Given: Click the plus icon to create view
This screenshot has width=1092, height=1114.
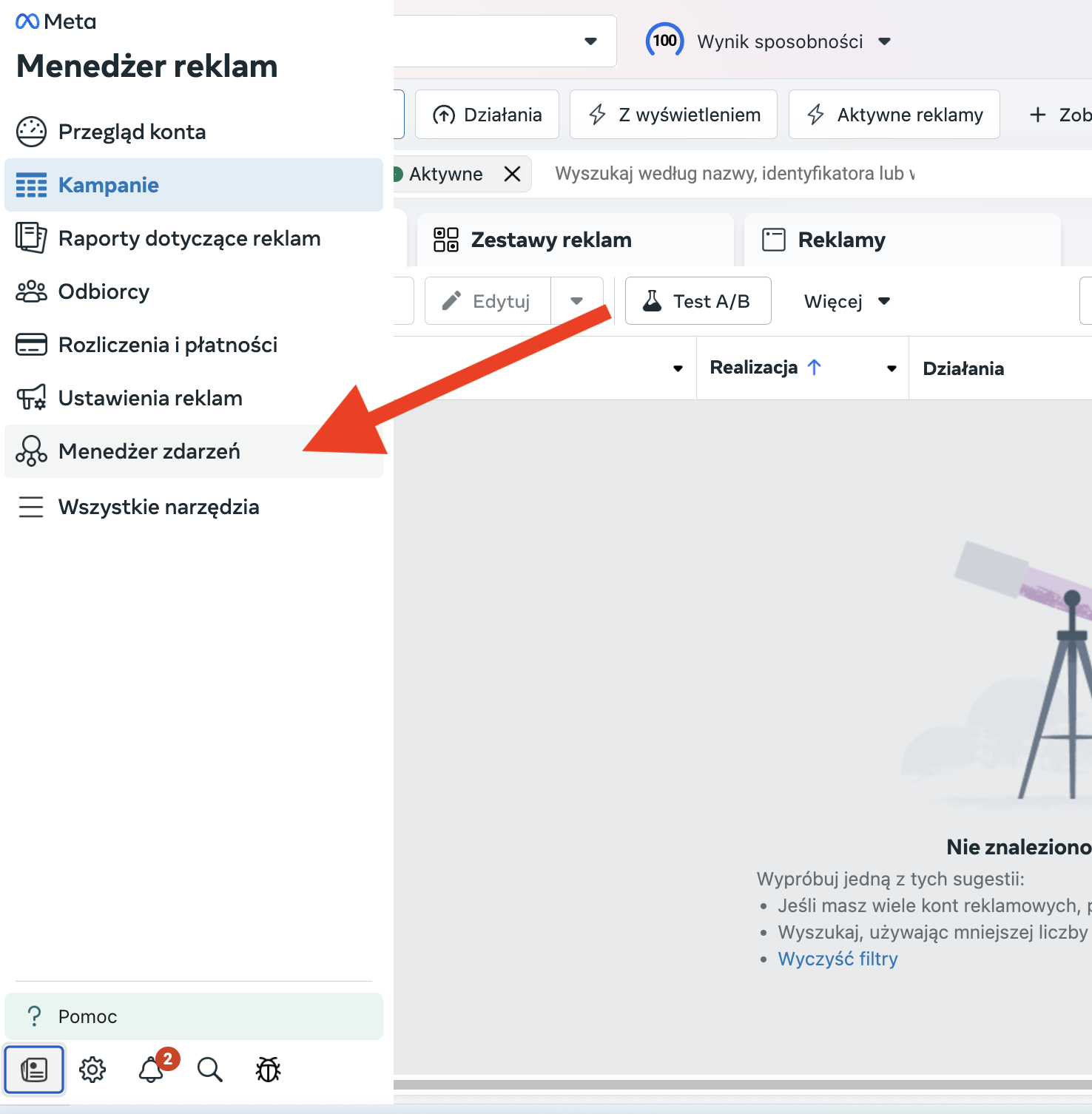Looking at the screenshot, I should [1038, 115].
